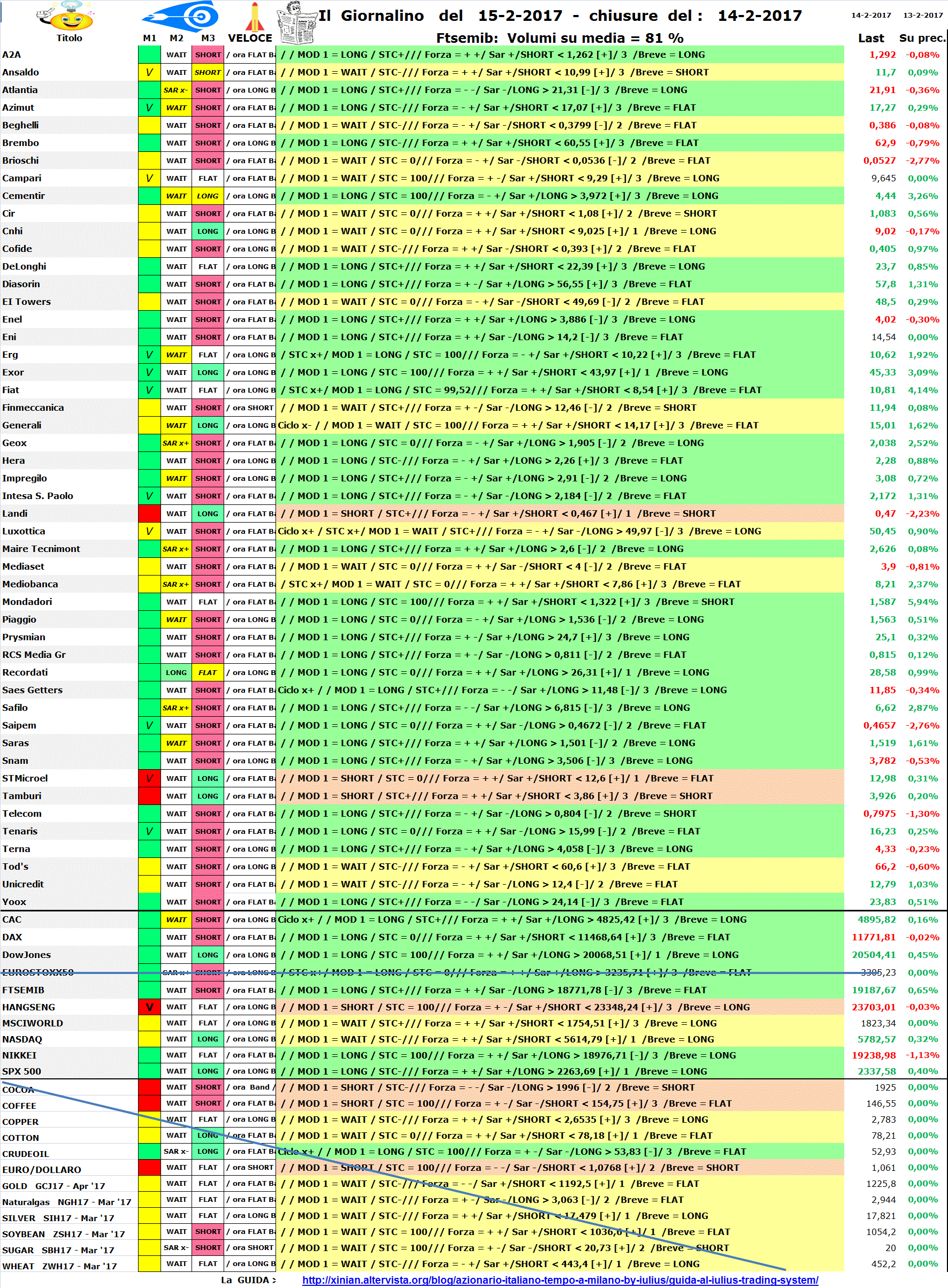Select Mondadori change 5,94%
The width and height of the screenshot is (948, 1288).
923,601
